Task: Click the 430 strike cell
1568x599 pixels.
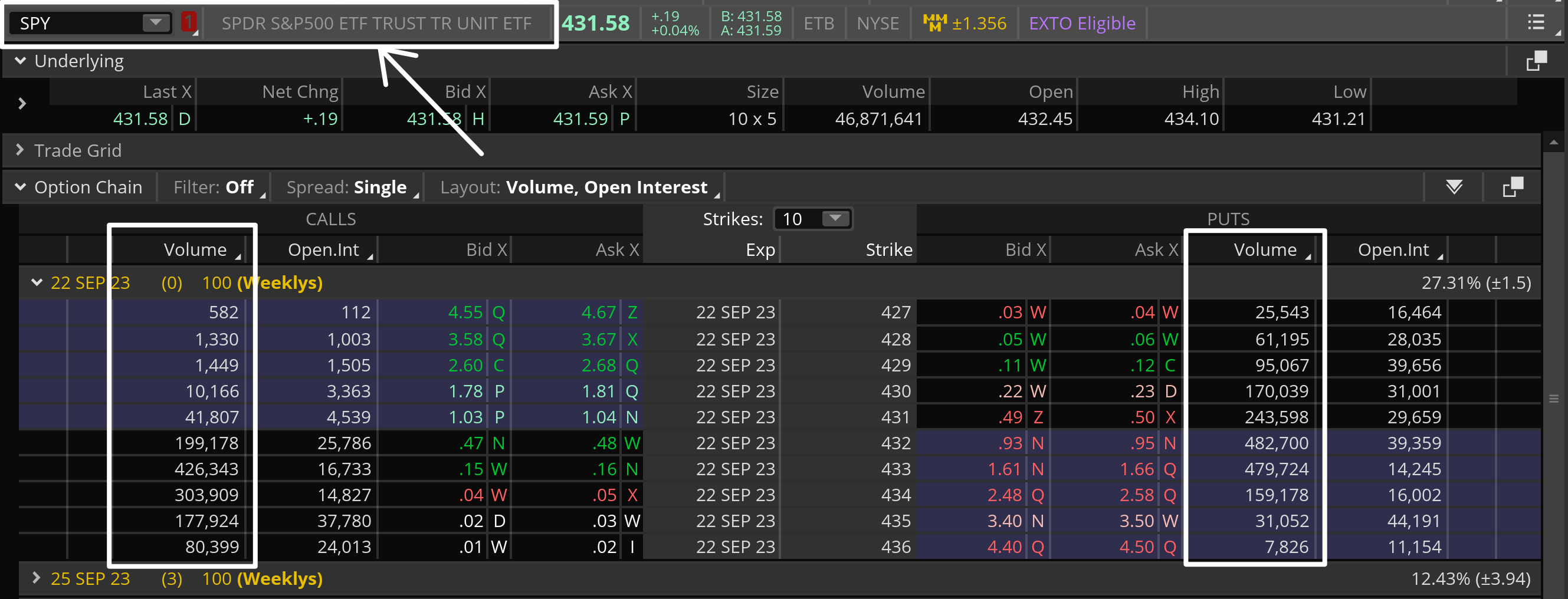Action: [x=896, y=391]
